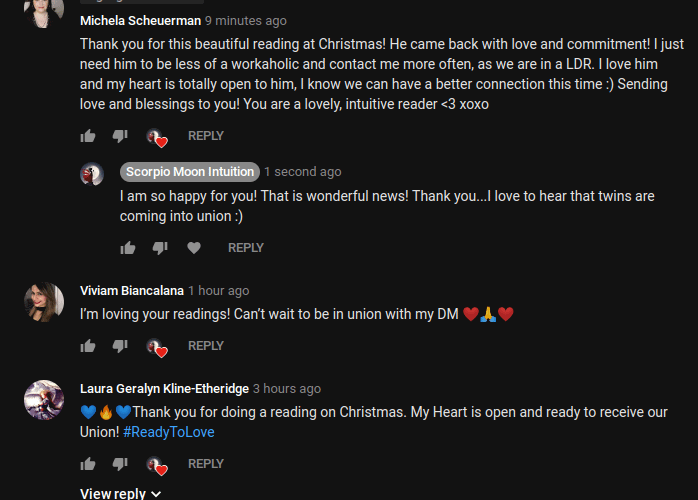
Task: Dislike Viviam Biancalana's comment
Action: (x=120, y=346)
